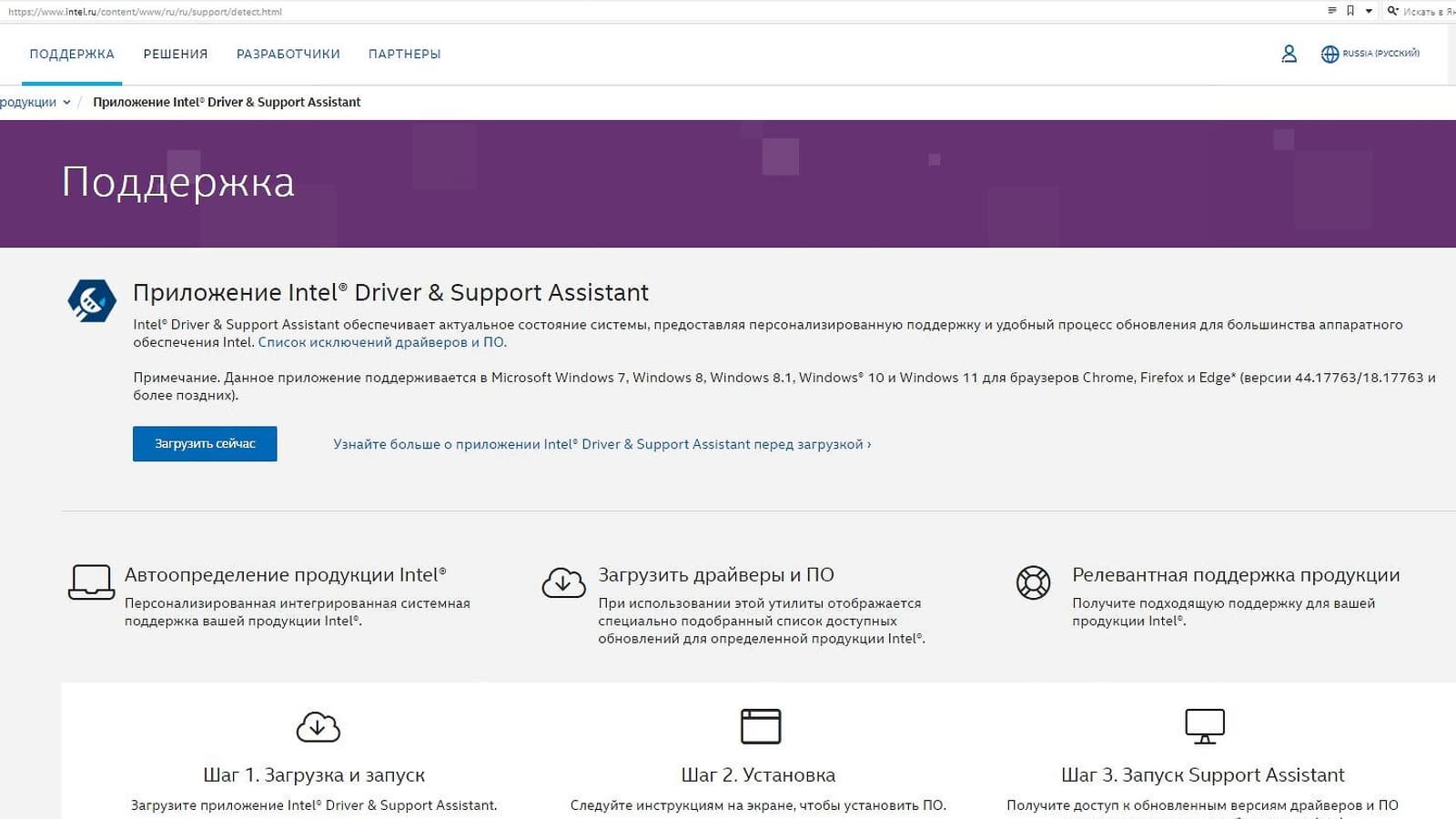1456x819 pixels.
Task: Click the heading Загрузить драйверы и ПО
Action: (716, 575)
